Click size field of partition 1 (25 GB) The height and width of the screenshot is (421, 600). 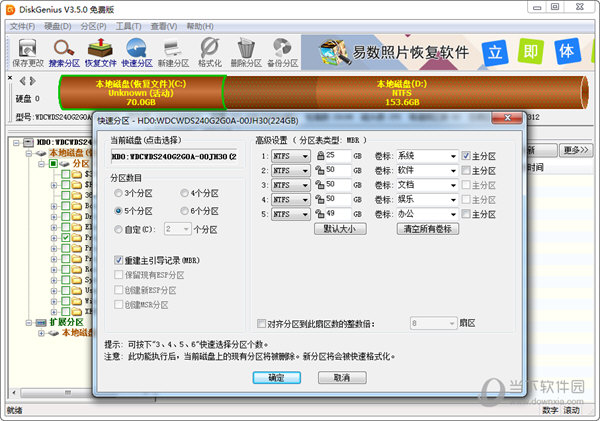(x=338, y=155)
